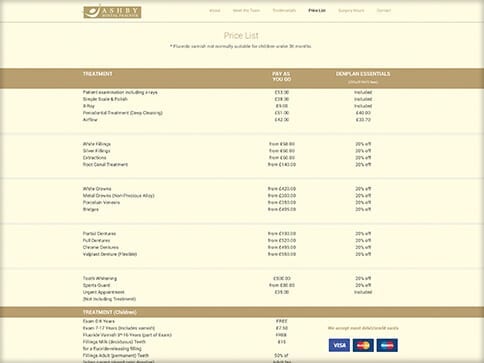Click the Visa card icon
Image resolution: width=484 pixels, height=363 pixels.
pos(339,345)
